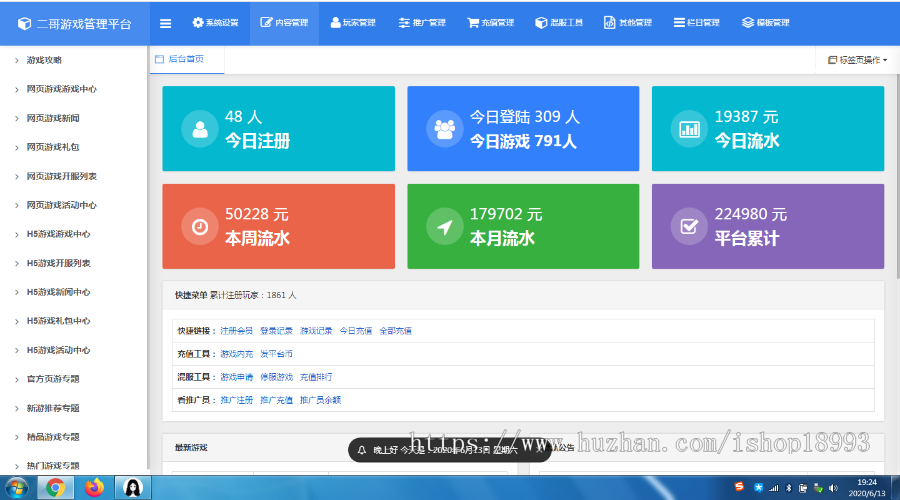Open the 充值管理 top menu
This screenshot has height=500, width=900.
[x=490, y=23]
